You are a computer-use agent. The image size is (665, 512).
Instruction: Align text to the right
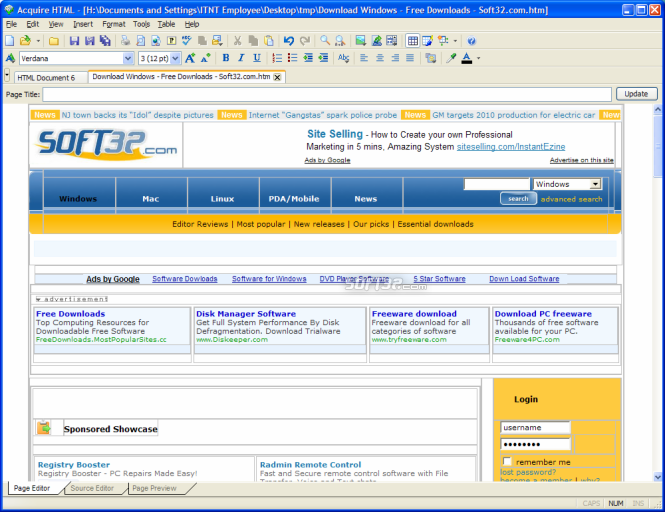(395, 58)
